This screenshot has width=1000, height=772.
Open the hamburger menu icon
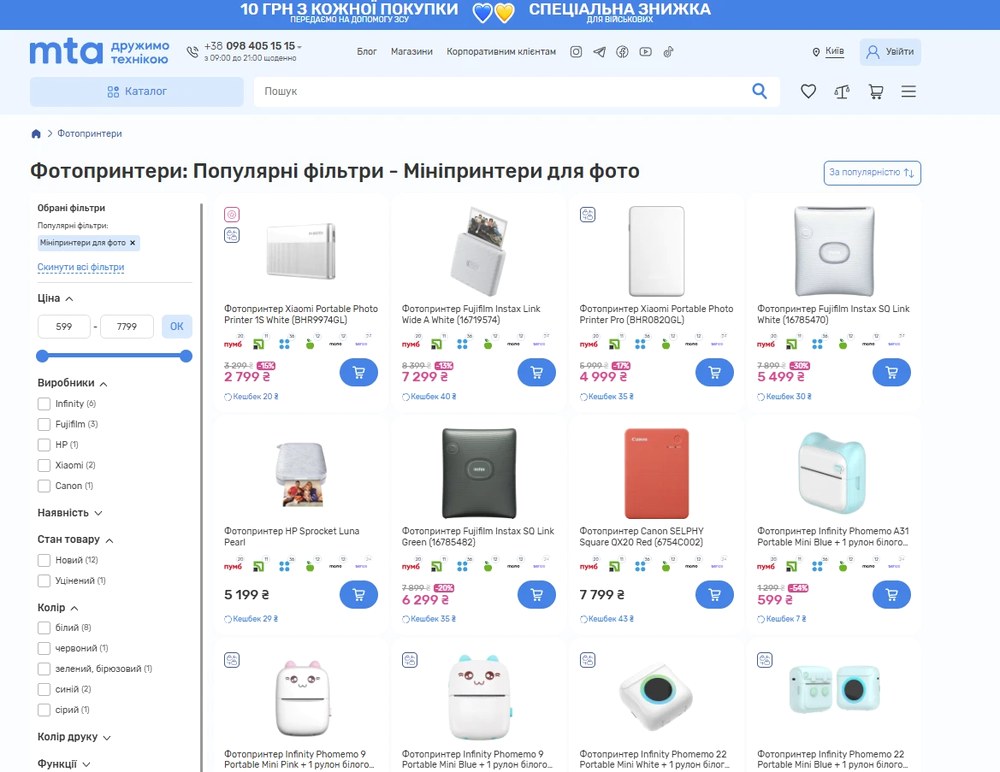[x=908, y=92]
